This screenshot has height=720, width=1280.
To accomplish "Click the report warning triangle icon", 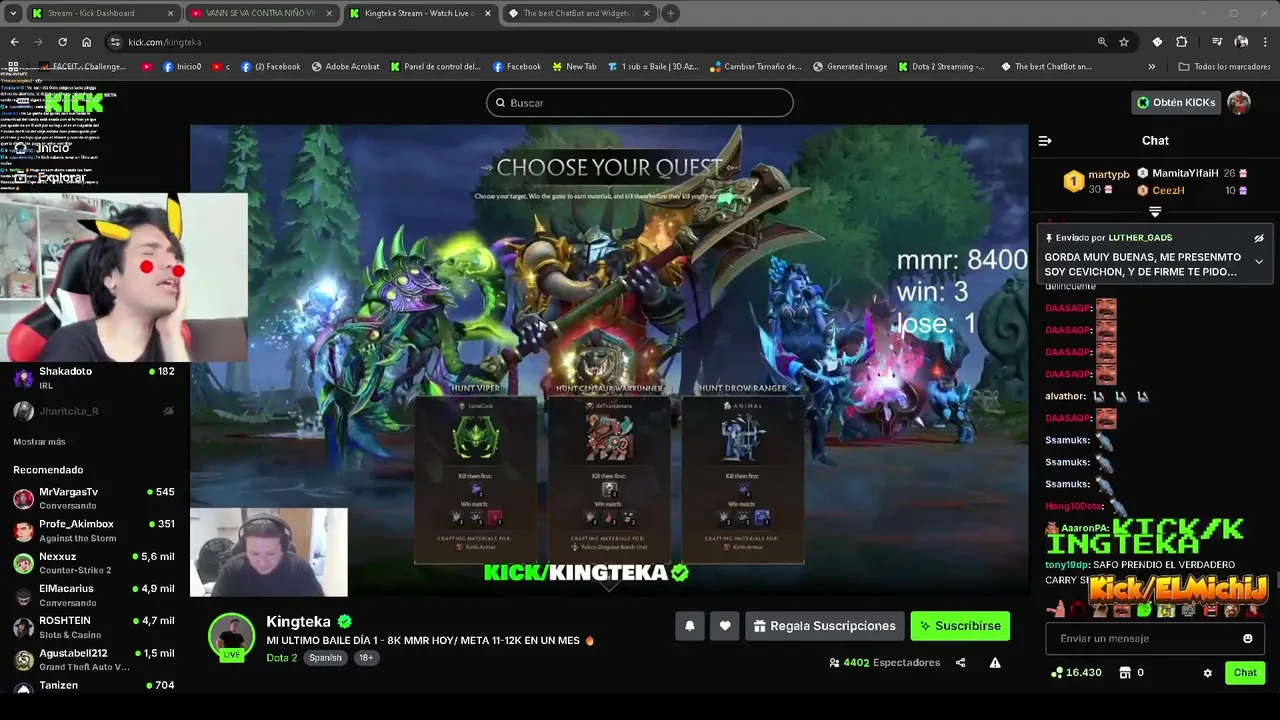I will tap(995, 662).
